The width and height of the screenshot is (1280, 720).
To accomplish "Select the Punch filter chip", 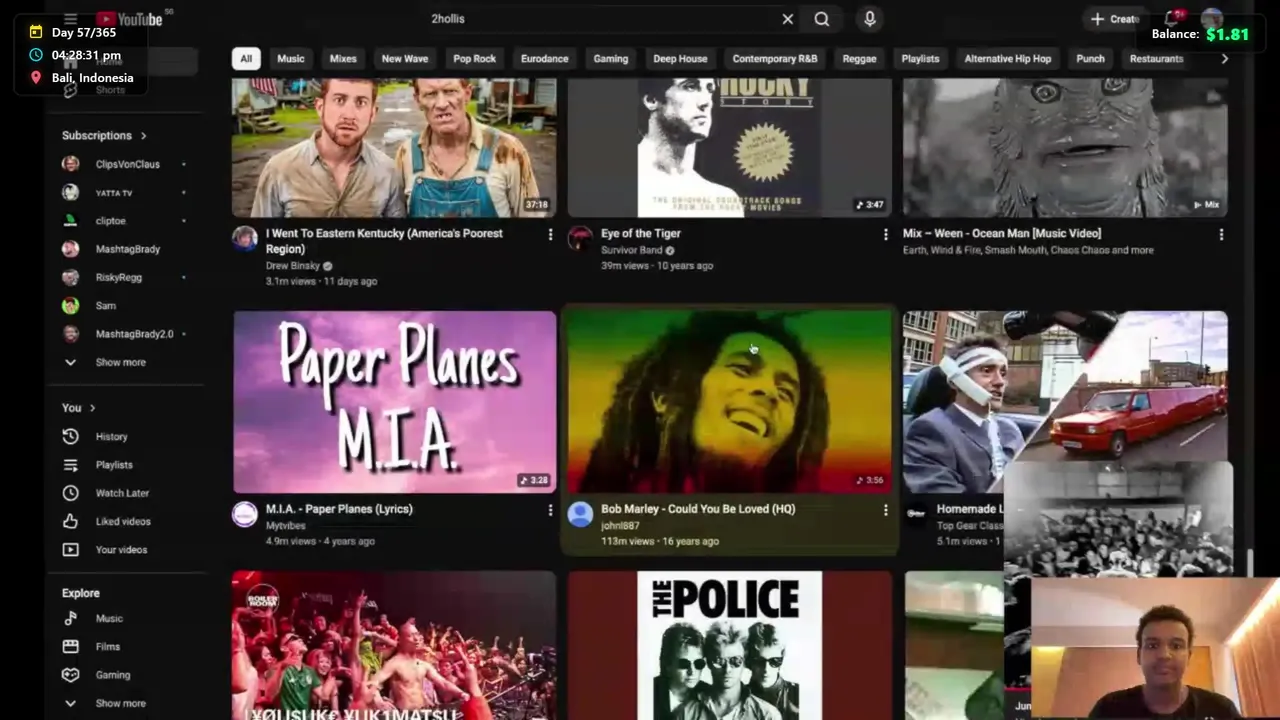I will pos(1090,59).
